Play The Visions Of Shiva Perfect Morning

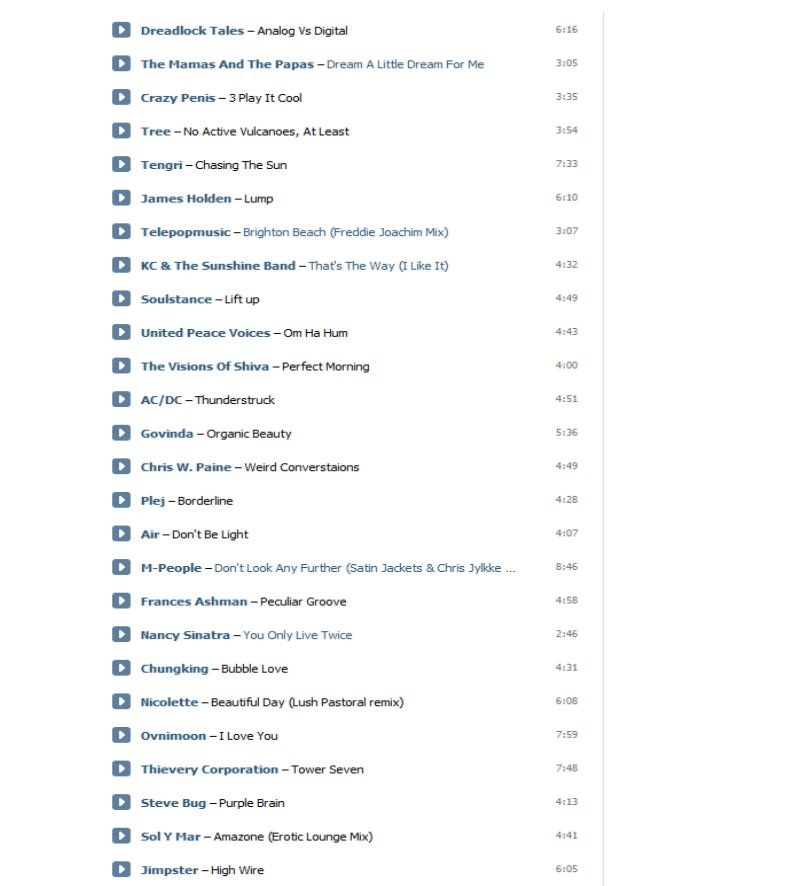click(121, 365)
